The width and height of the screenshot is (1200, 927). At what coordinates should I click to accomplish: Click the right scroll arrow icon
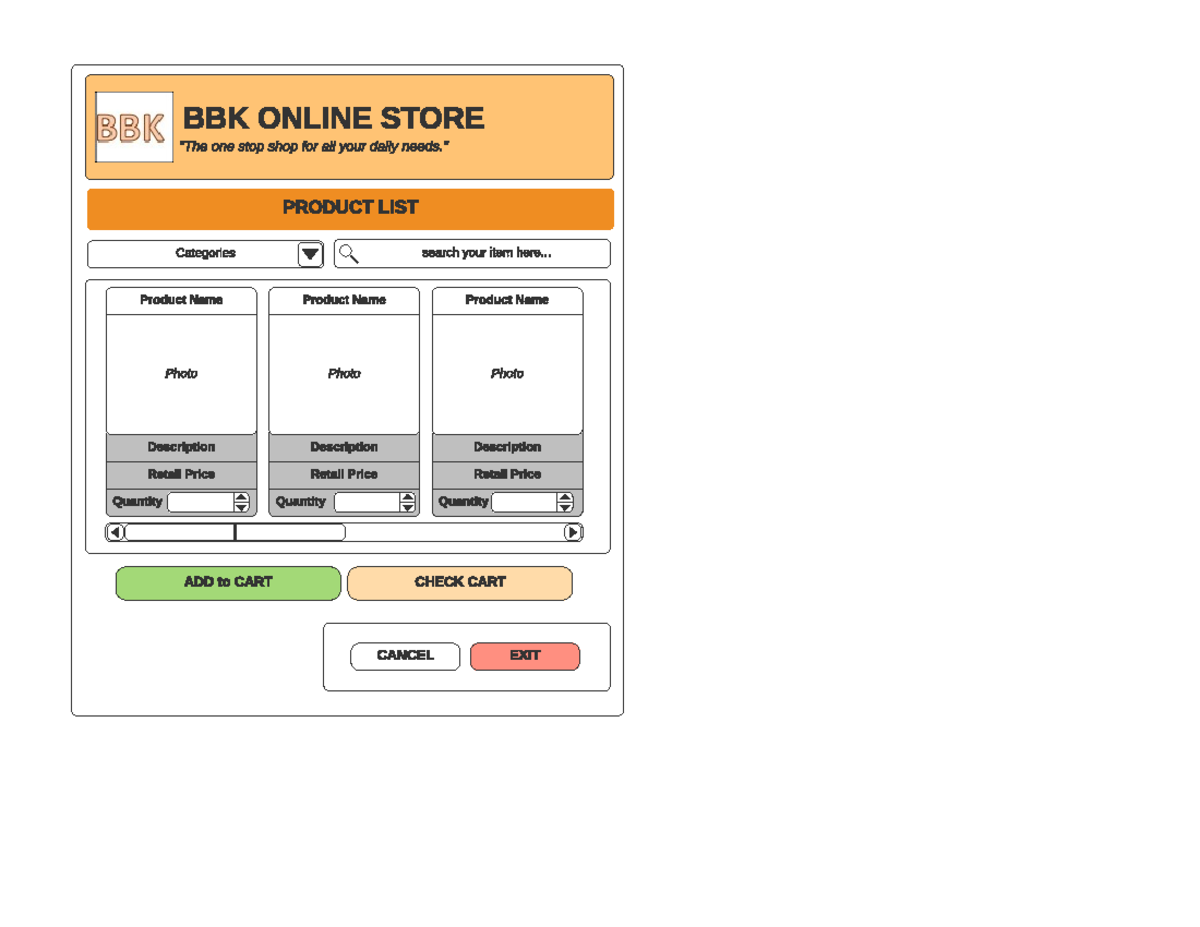point(573,531)
